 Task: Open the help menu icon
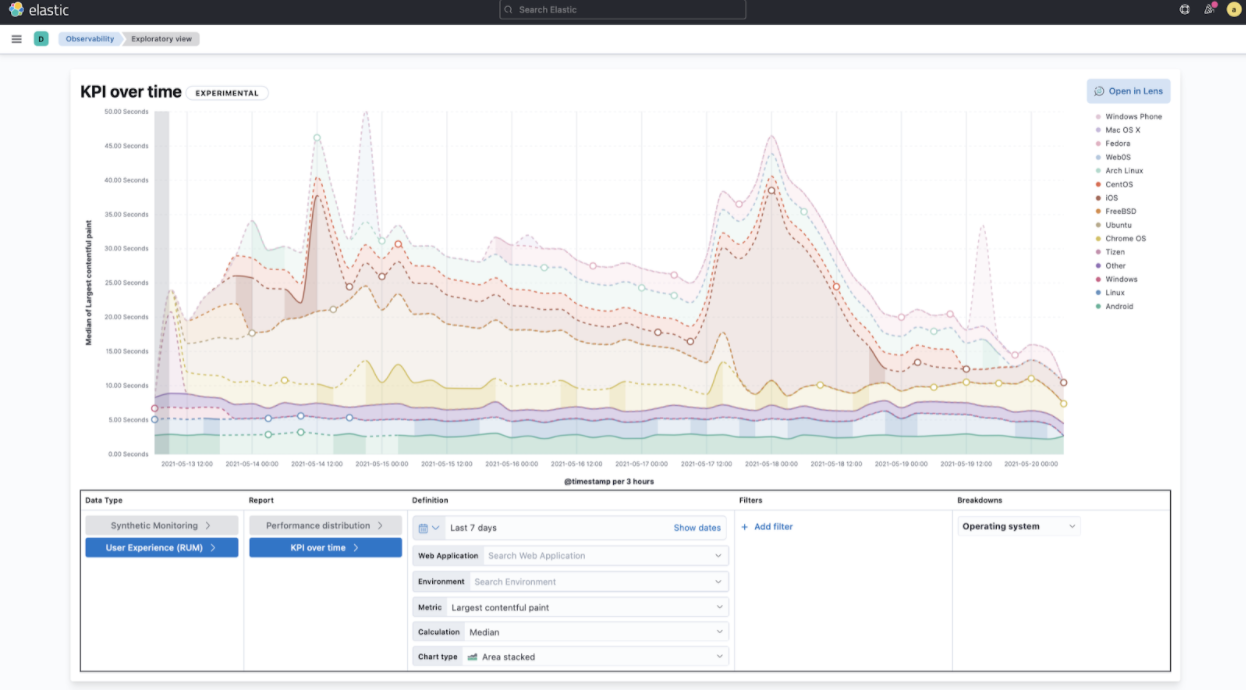tap(1185, 10)
